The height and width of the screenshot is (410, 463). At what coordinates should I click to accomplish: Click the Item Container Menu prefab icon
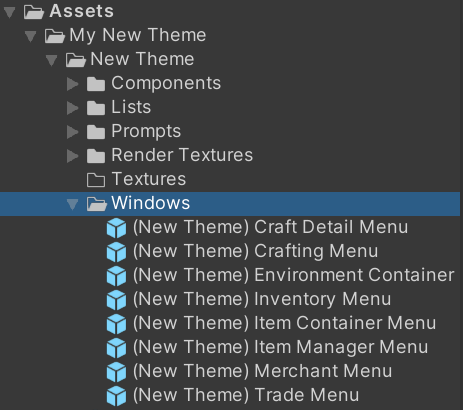116,324
